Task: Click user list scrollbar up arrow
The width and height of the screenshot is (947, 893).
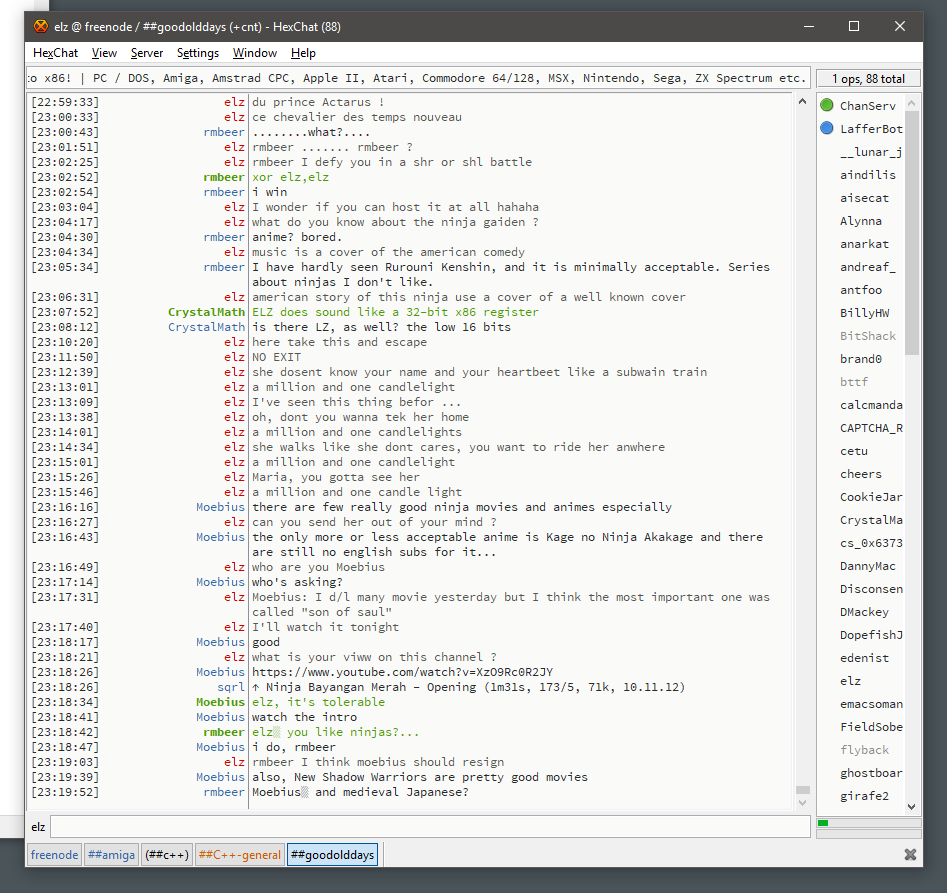Action: pyautogui.click(x=912, y=103)
